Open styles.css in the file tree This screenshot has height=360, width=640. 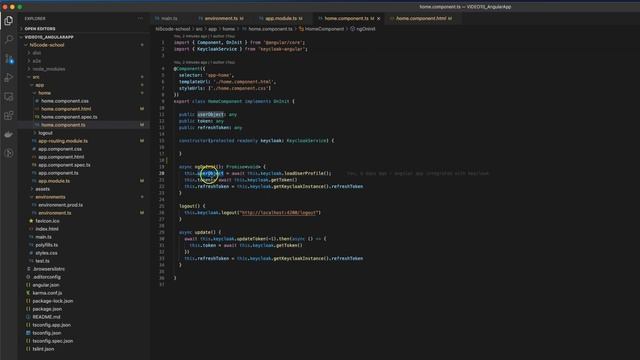point(46,253)
